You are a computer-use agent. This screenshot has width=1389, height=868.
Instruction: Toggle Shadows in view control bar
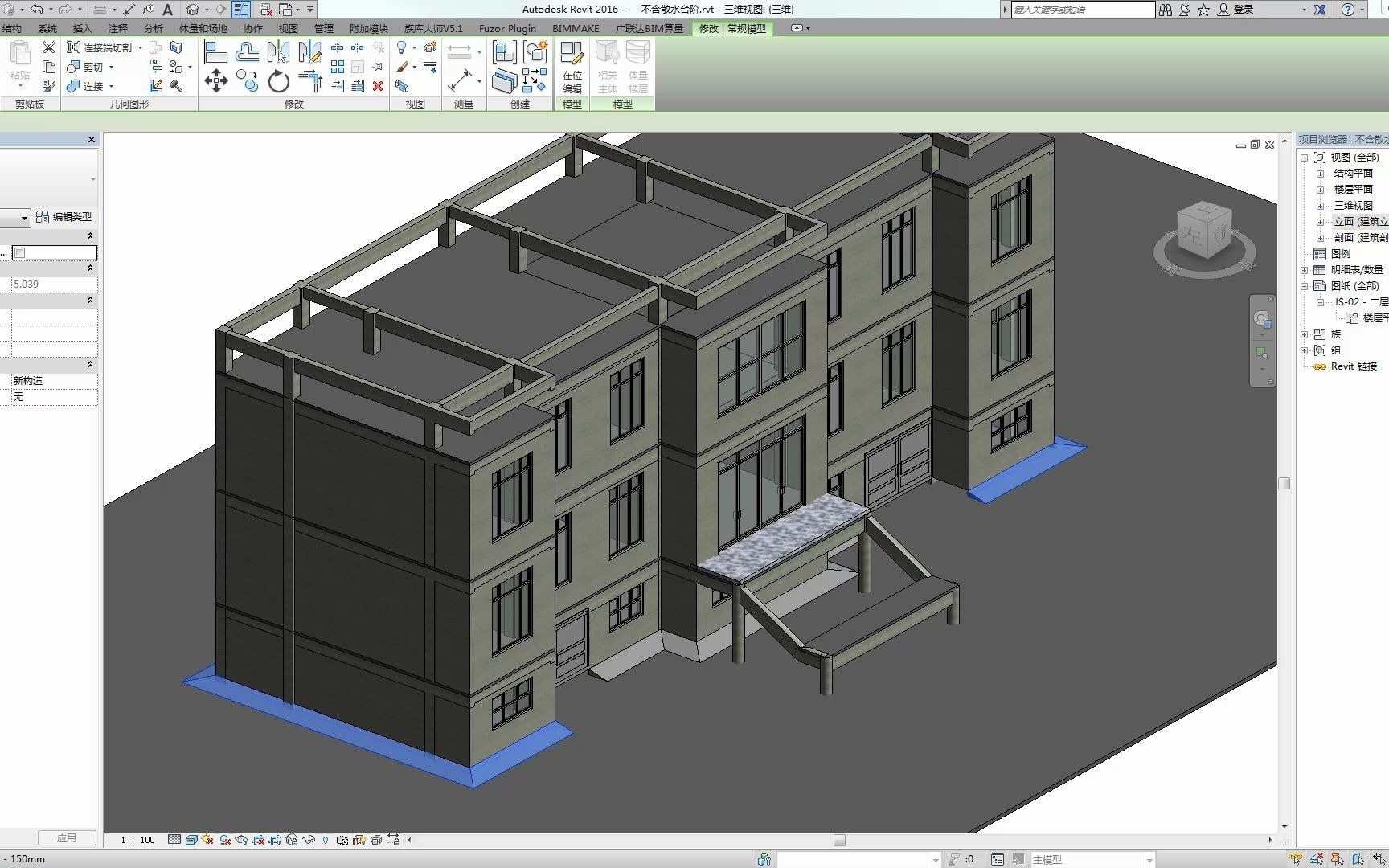[x=225, y=840]
